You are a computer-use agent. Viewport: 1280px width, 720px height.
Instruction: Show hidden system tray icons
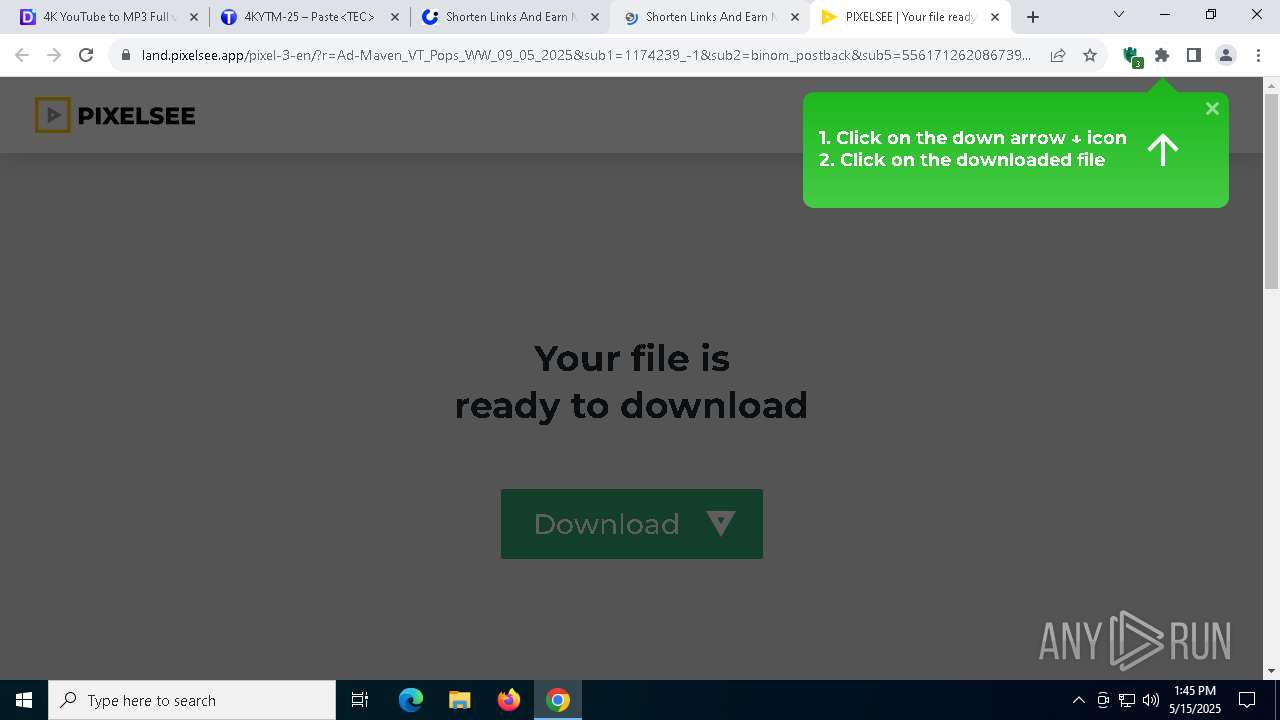click(x=1078, y=700)
